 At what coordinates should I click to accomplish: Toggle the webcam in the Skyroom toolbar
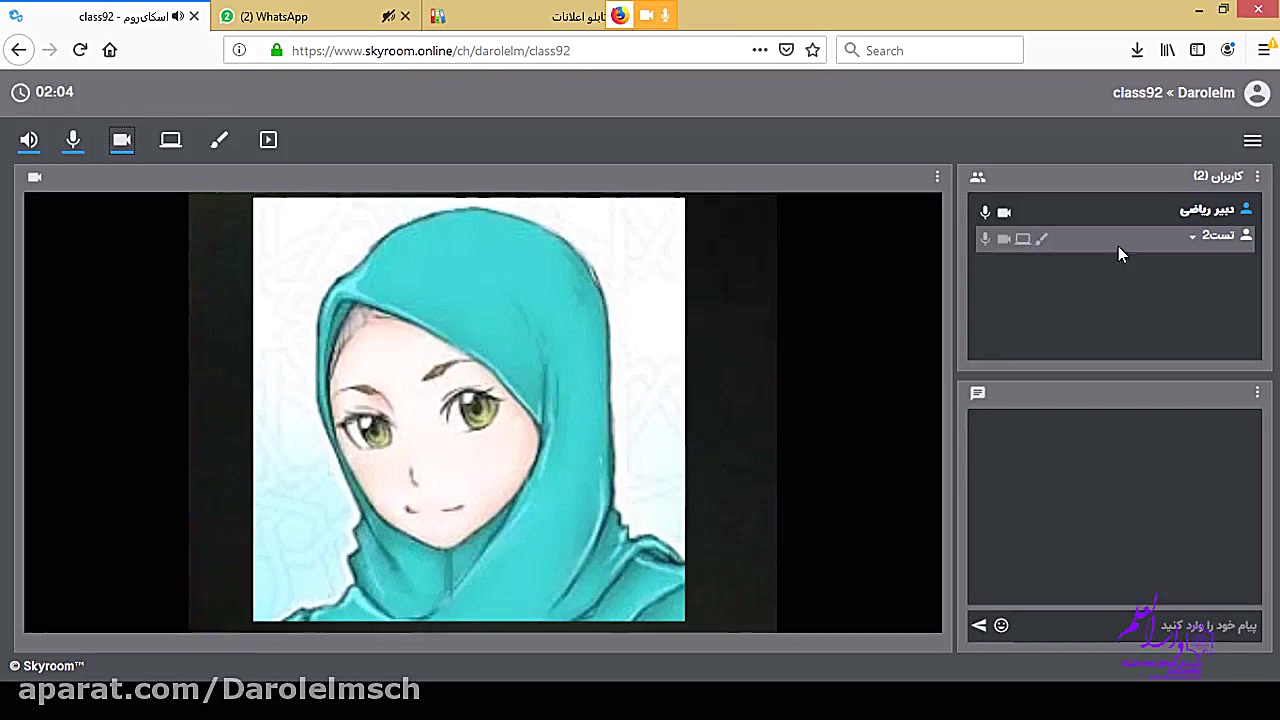tap(122, 140)
